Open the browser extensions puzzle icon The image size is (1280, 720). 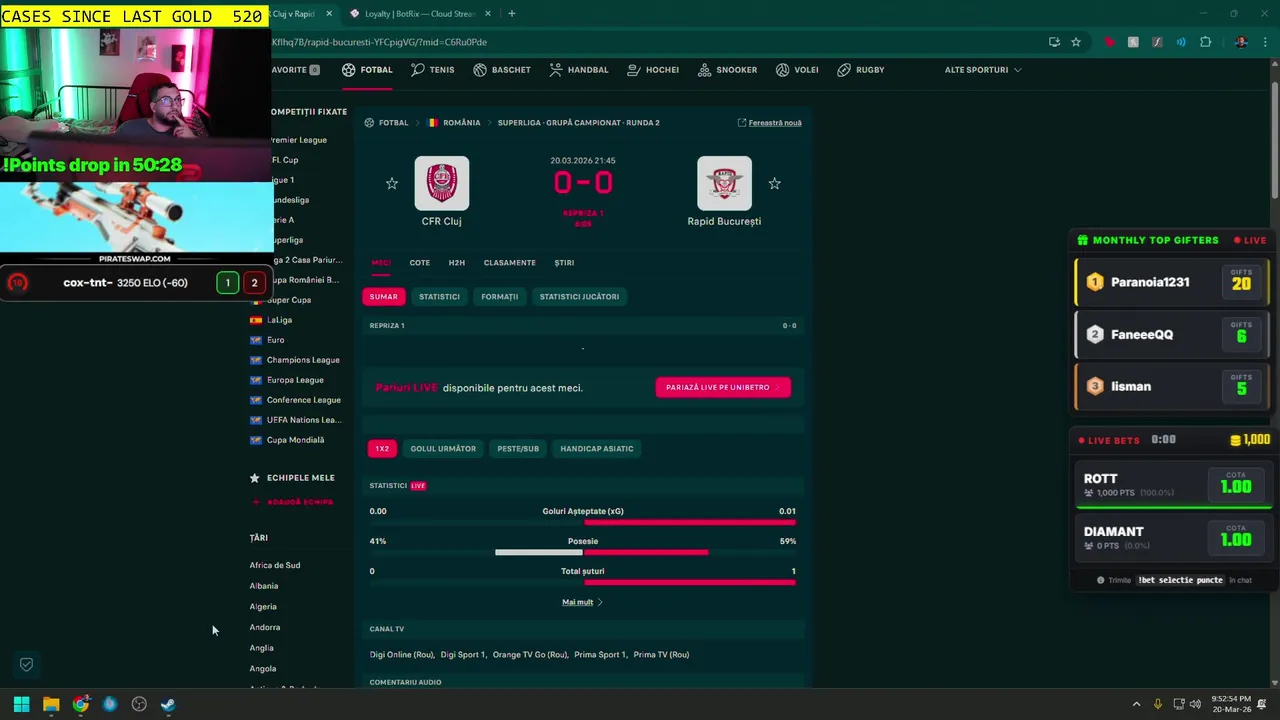(x=1205, y=42)
